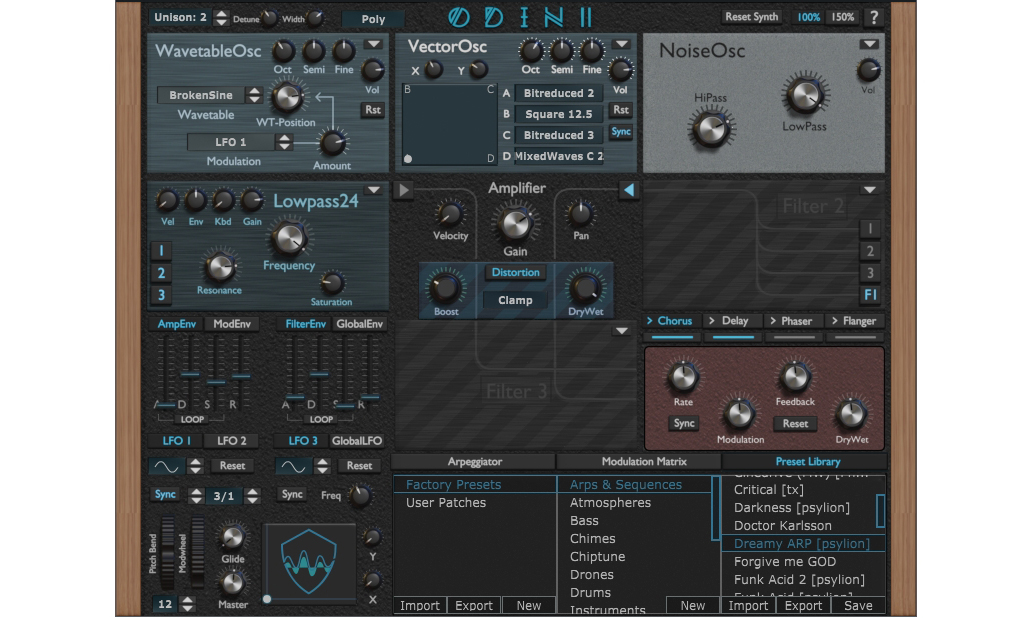The height and width of the screenshot is (618, 1030).
Task: Click the left play arrow beside Amplifier
Action: tap(403, 190)
